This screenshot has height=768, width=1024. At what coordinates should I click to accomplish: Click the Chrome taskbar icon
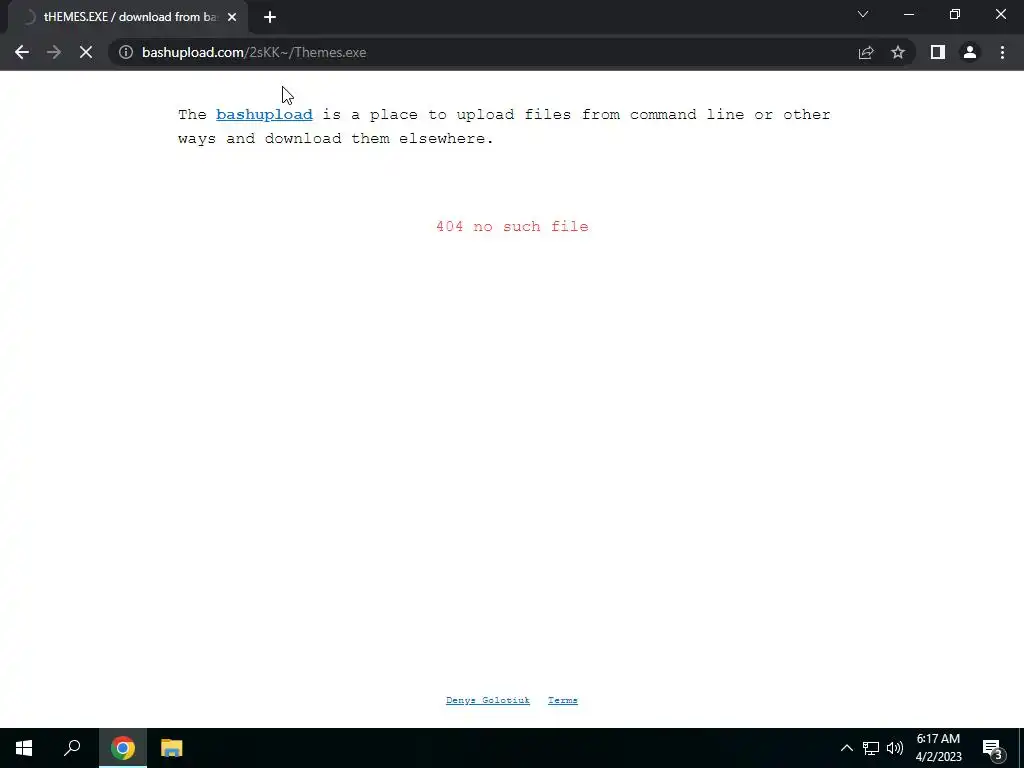pos(123,748)
